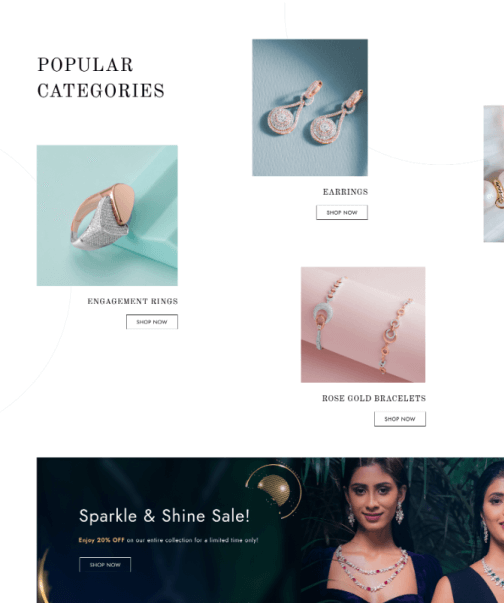Click Shop Now under Earrings
This screenshot has width=504, height=603.
coord(342,212)
